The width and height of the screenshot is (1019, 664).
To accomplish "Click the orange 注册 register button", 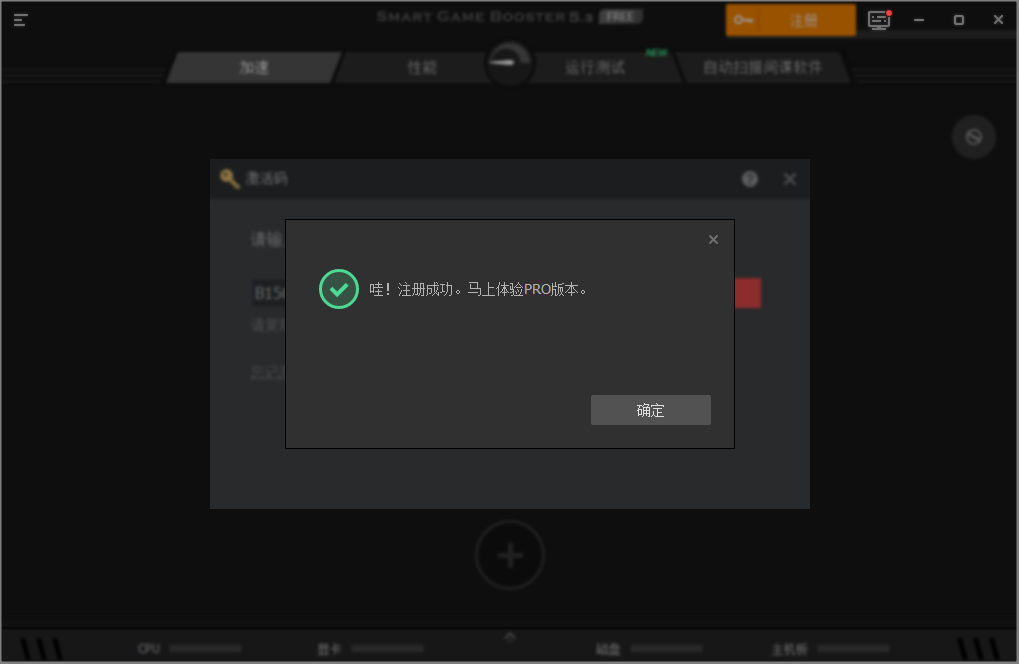I will [x=790, y=20].
